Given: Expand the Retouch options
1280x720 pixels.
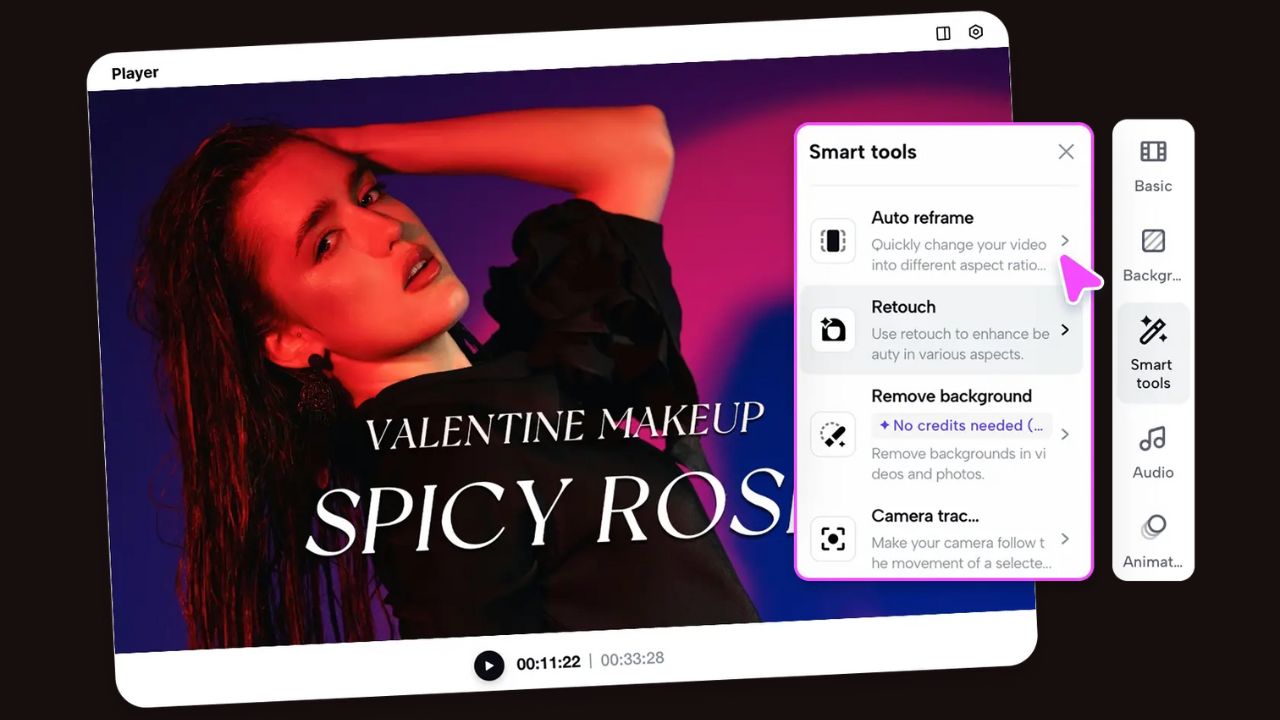Looking at the screenshot, I should 1064,330.
